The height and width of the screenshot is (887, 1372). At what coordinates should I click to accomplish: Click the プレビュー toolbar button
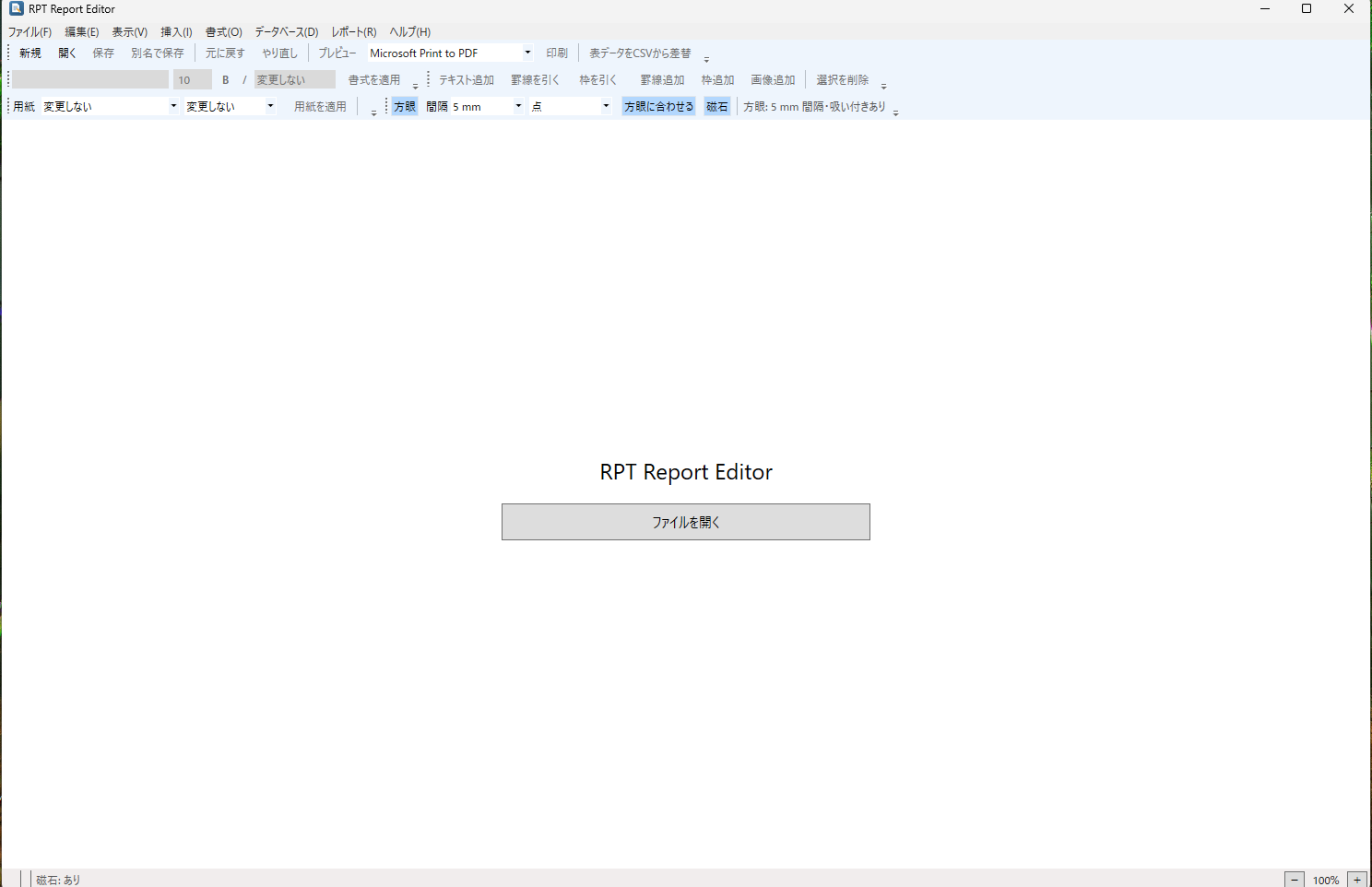[337, 53]
